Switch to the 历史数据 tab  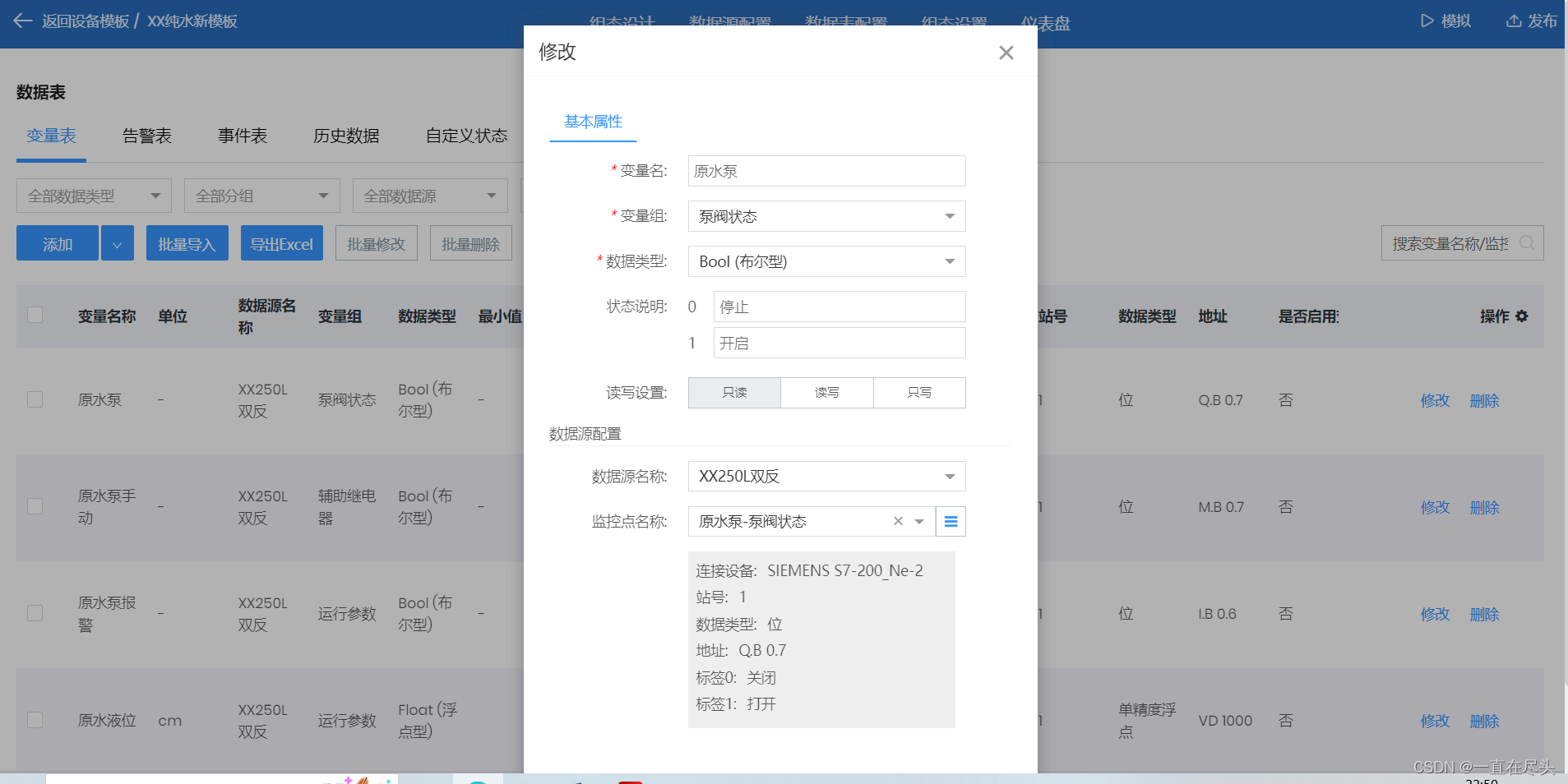pos(346,136)
